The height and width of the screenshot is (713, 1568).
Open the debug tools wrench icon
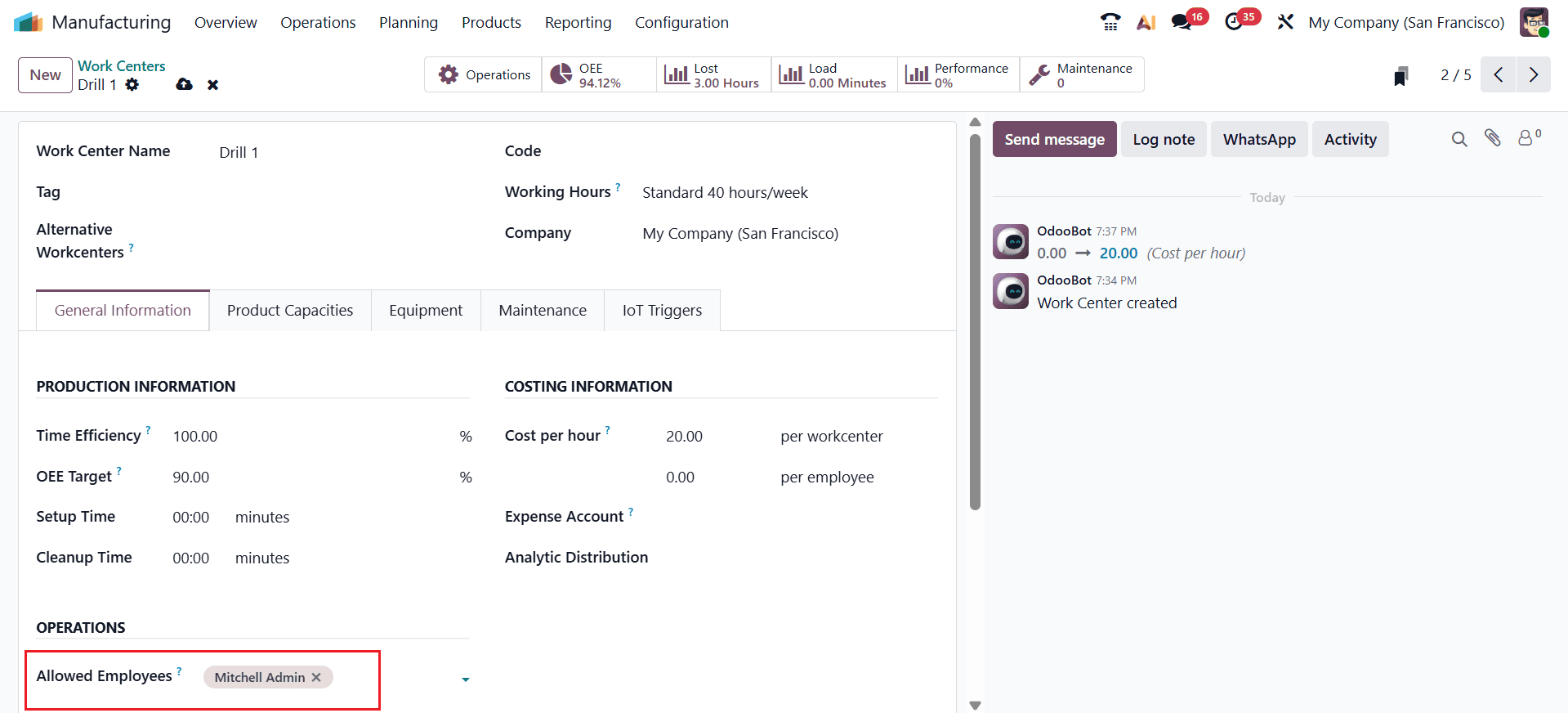1285,22
